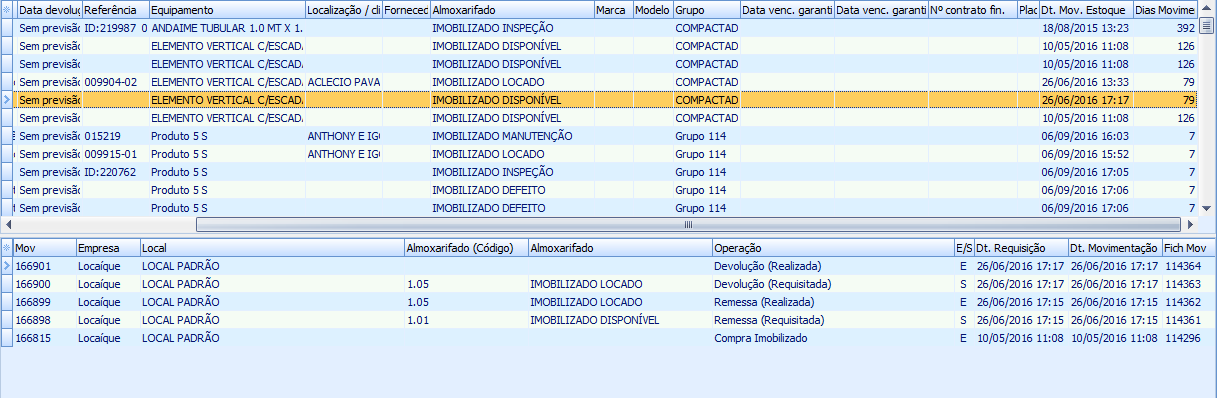This screenshot has width=1217, height=398.
Task: Click the row indicator arrow of mov 166901
Action: coord(7,266)
